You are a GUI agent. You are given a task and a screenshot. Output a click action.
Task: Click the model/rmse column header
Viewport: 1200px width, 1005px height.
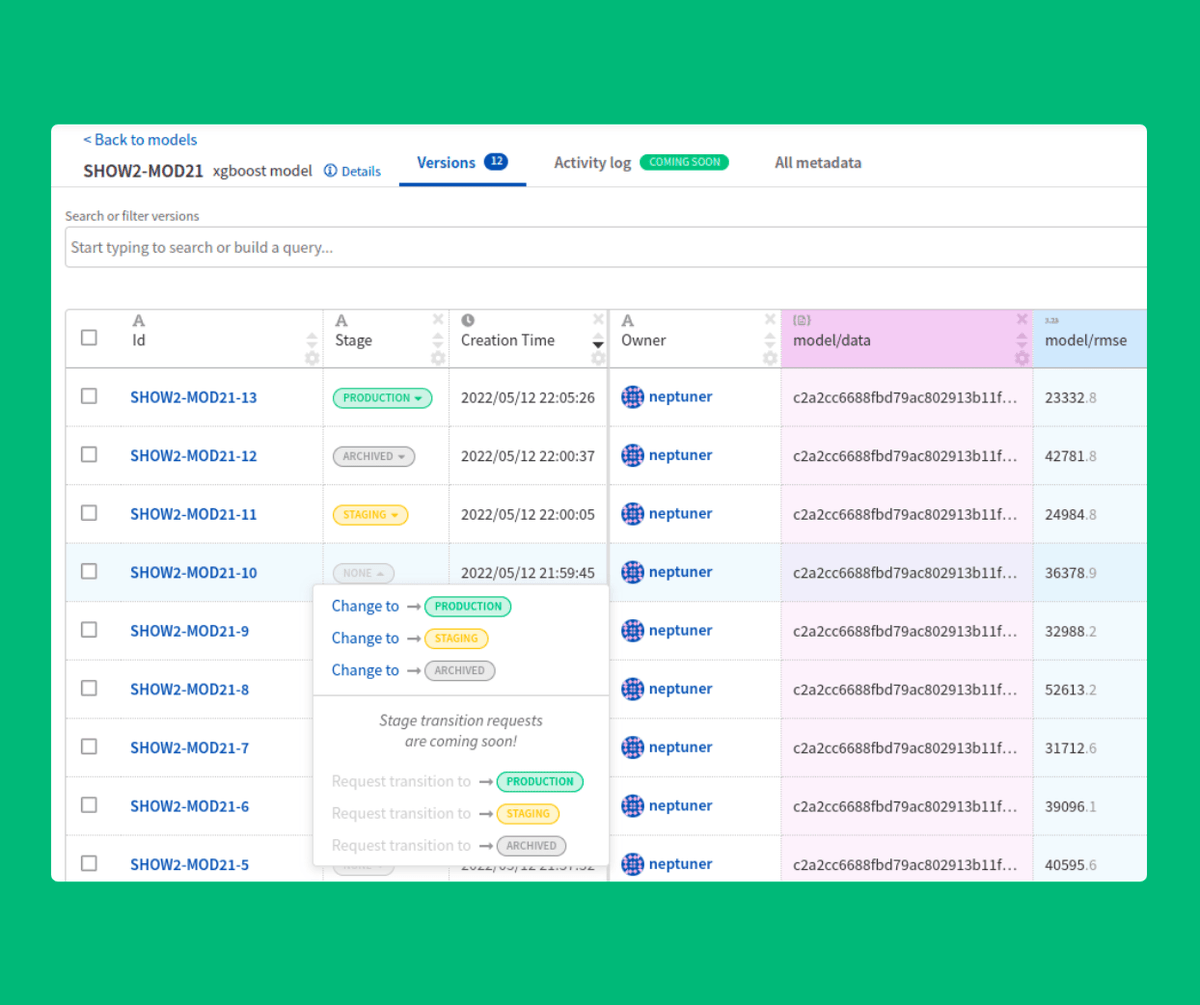point(1090,338)
